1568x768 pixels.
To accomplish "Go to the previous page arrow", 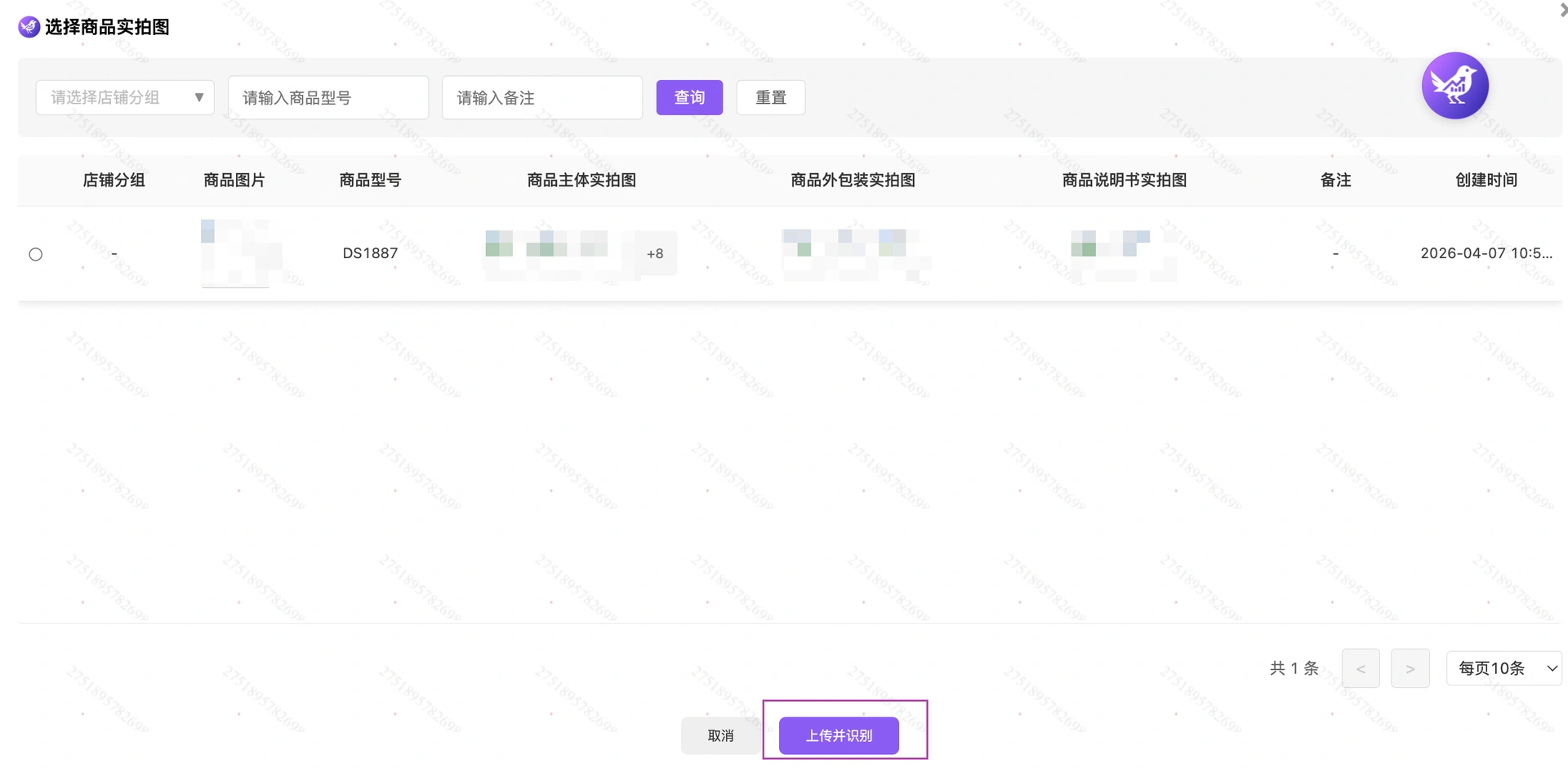I will (x=1361, y=668).
